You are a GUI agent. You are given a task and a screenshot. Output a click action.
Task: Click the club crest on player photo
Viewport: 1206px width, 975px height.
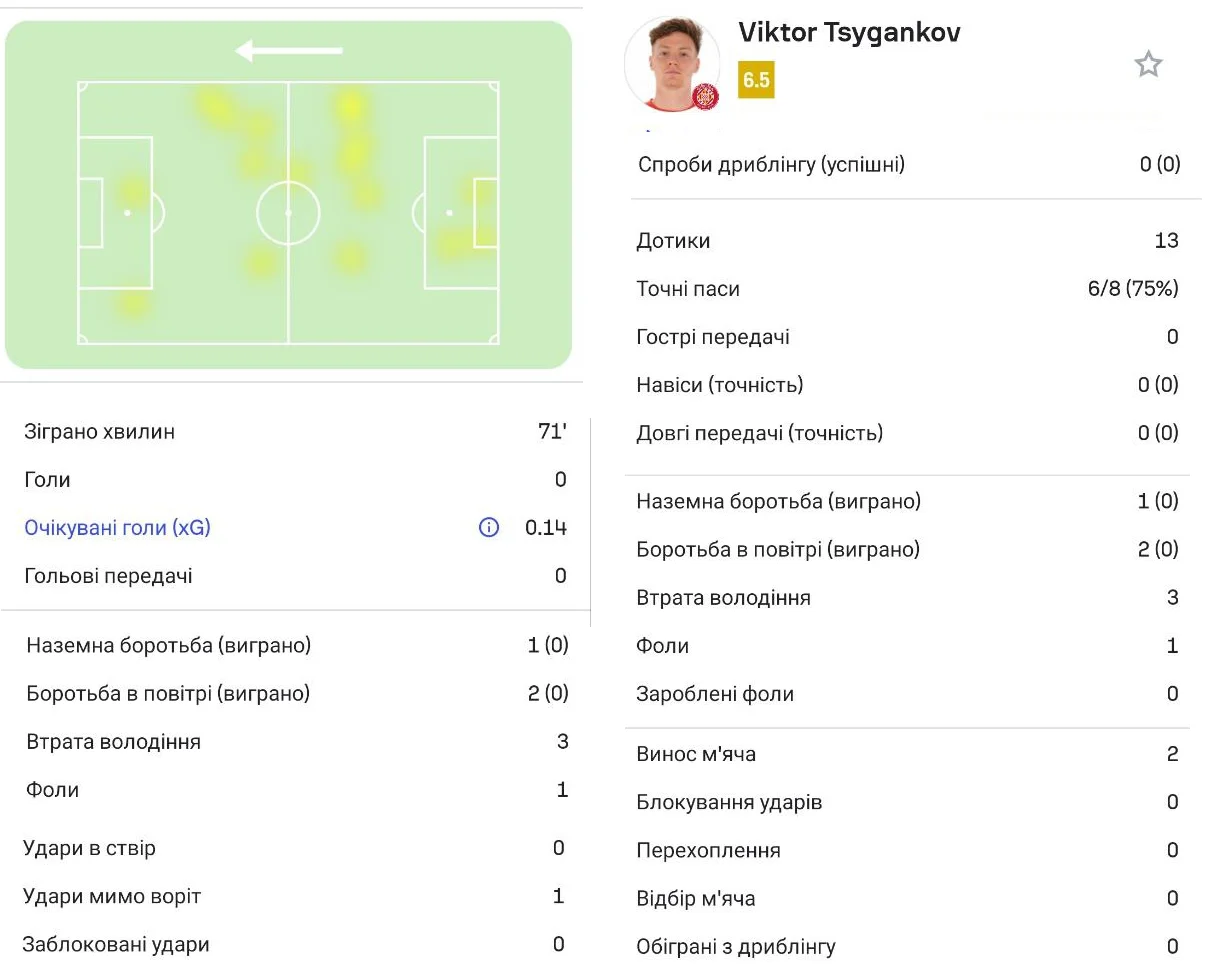pos(705,97)
